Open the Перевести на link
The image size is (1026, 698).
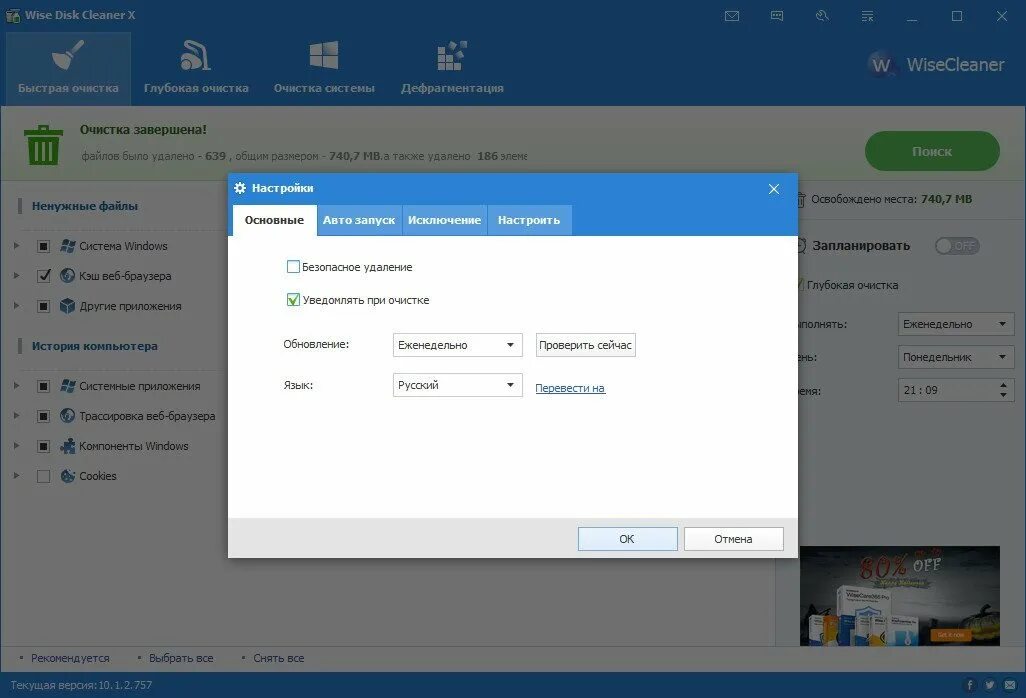(x=569, y=388)
